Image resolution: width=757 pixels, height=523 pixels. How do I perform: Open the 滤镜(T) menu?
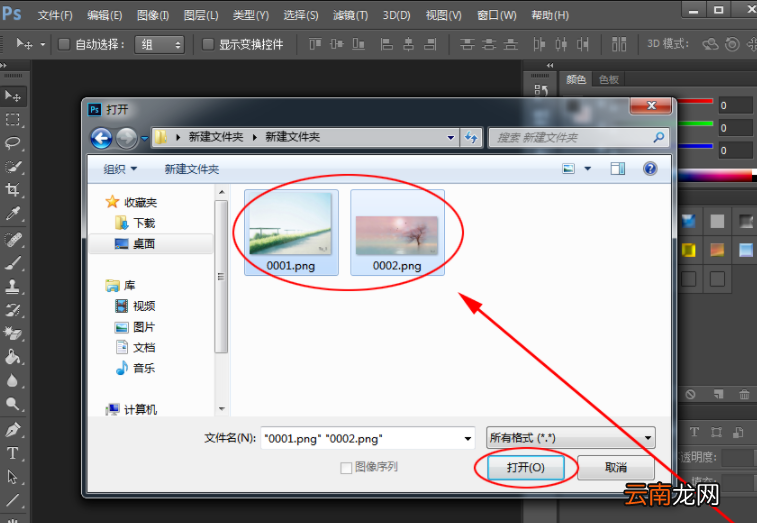(x=350, y=15)
